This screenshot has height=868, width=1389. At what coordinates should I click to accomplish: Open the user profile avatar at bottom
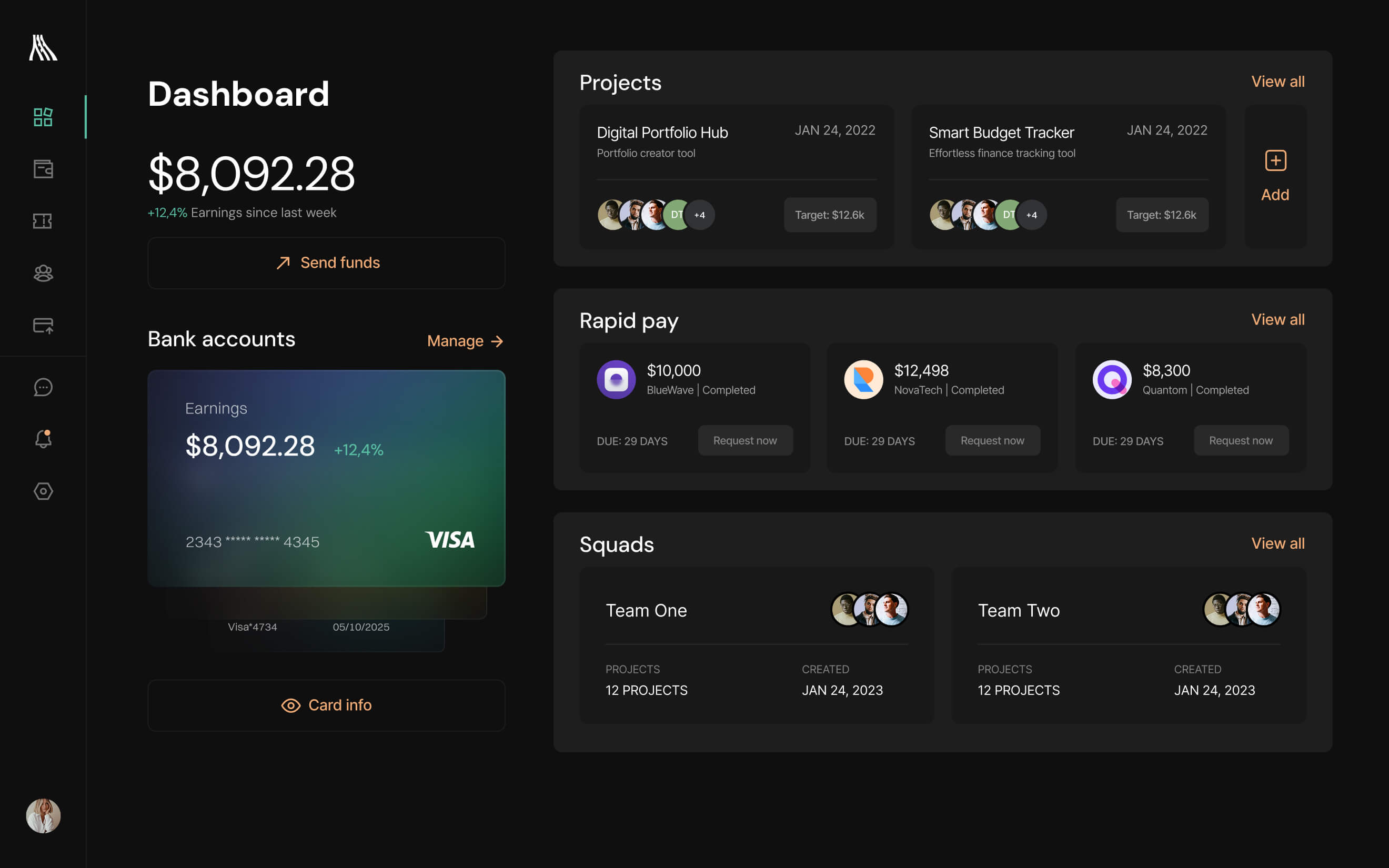[43, 815]
